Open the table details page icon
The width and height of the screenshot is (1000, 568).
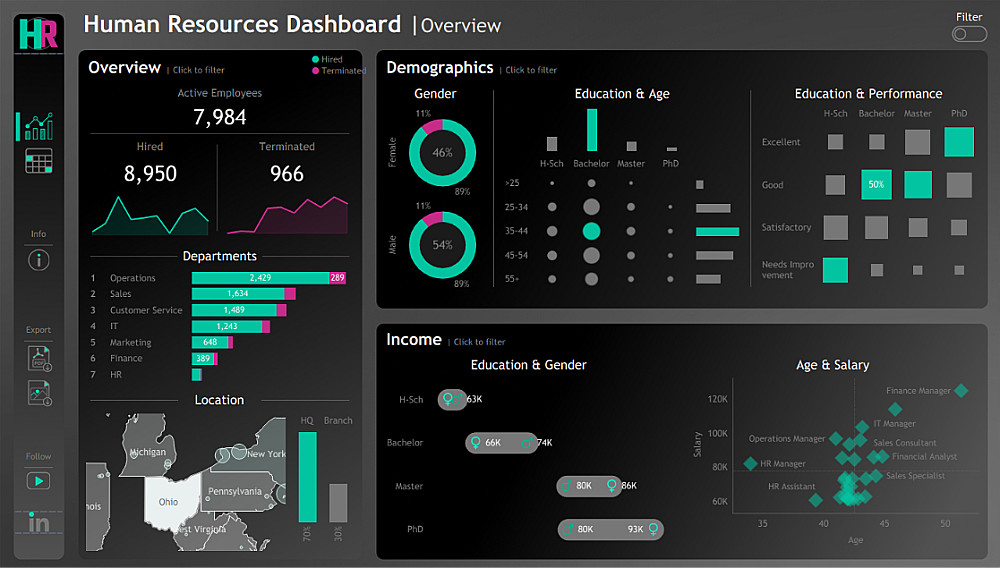[39, 161]
